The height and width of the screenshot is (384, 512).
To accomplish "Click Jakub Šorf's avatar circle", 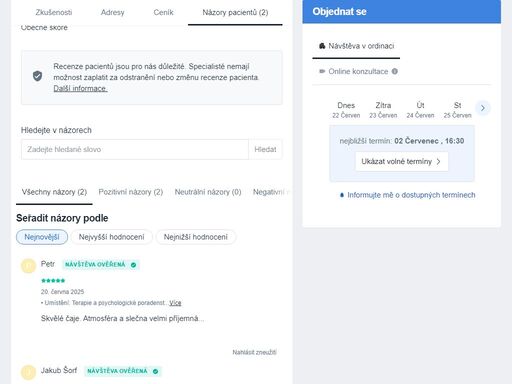I will (28, 372).
